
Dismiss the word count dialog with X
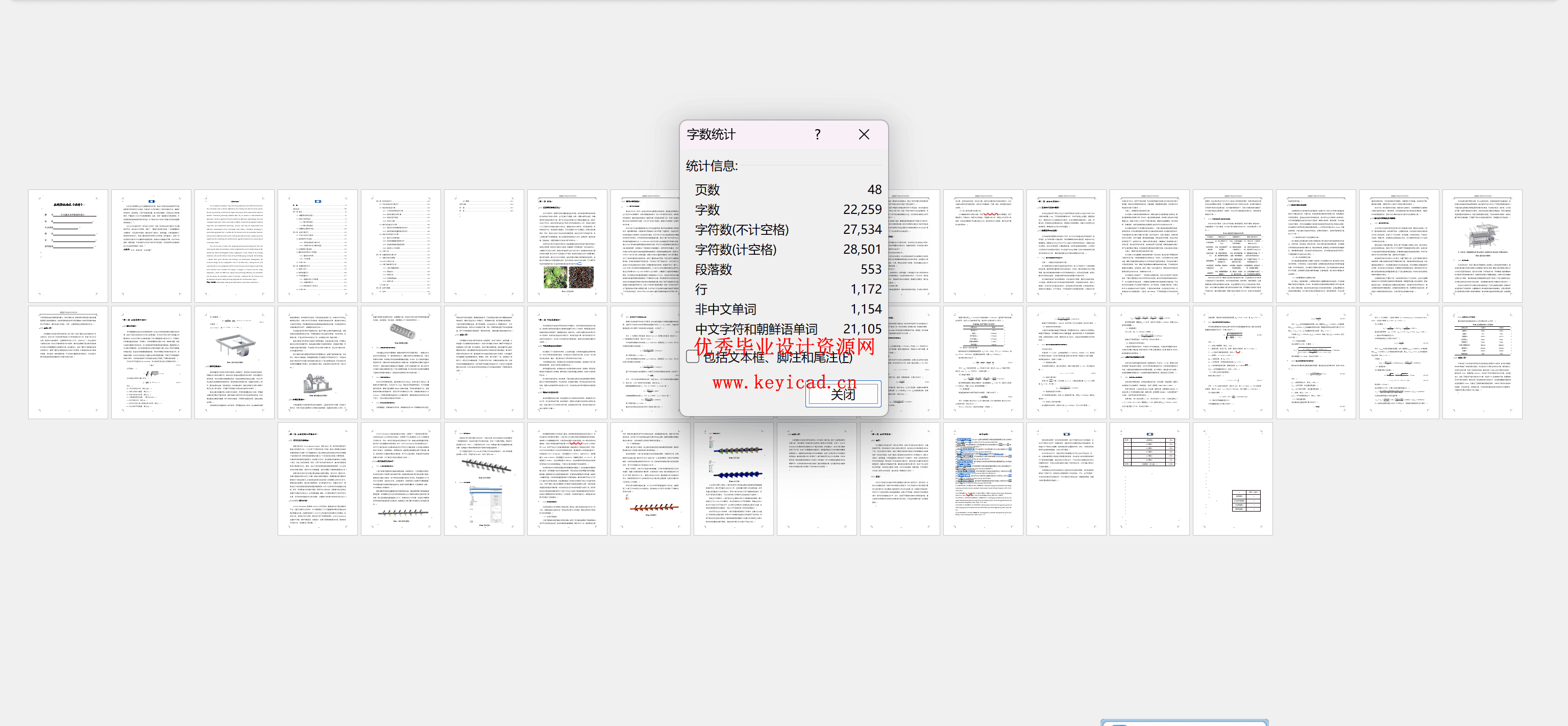864,135
